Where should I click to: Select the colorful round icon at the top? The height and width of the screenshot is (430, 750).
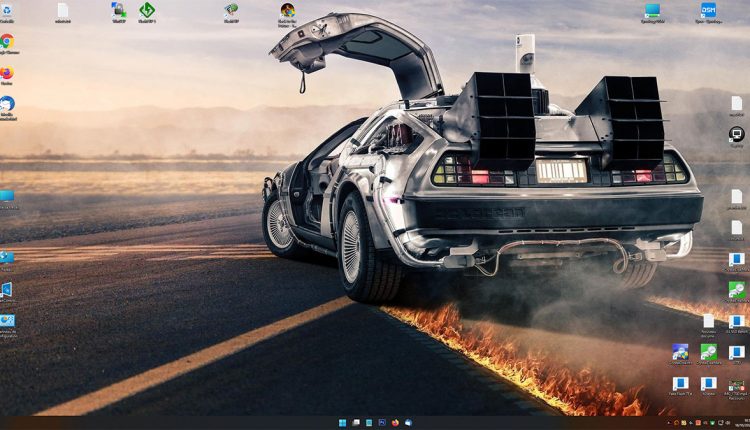point(287,10)
